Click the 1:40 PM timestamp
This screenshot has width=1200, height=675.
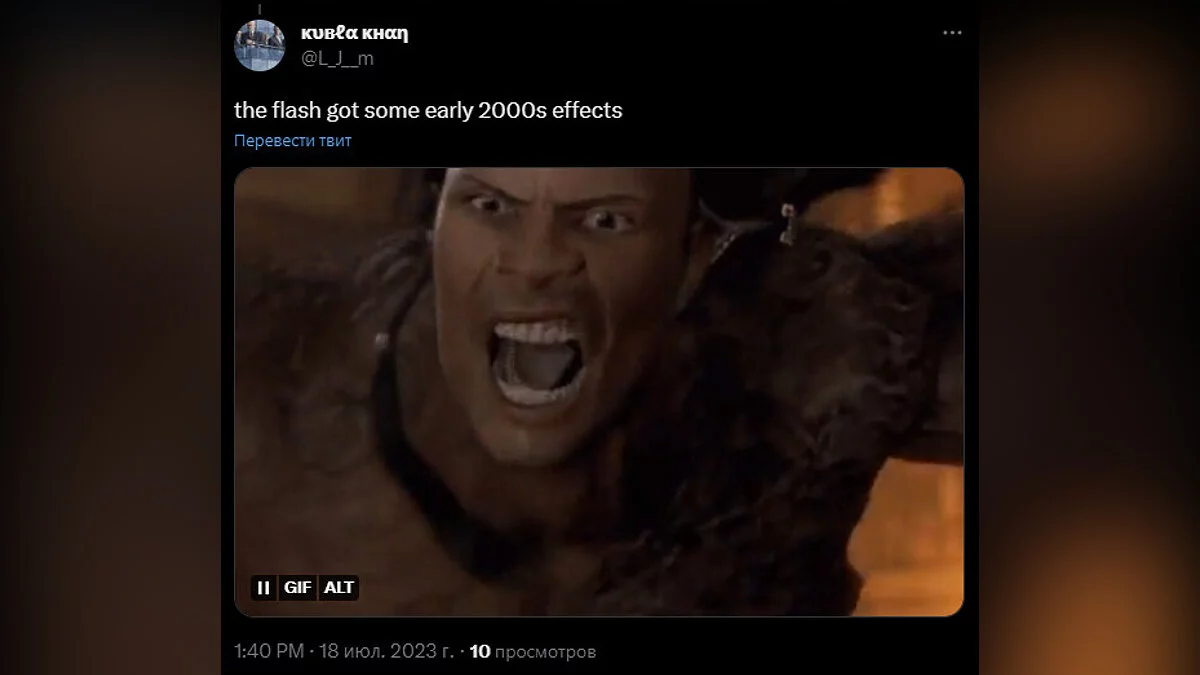click(x=269, y=652)
